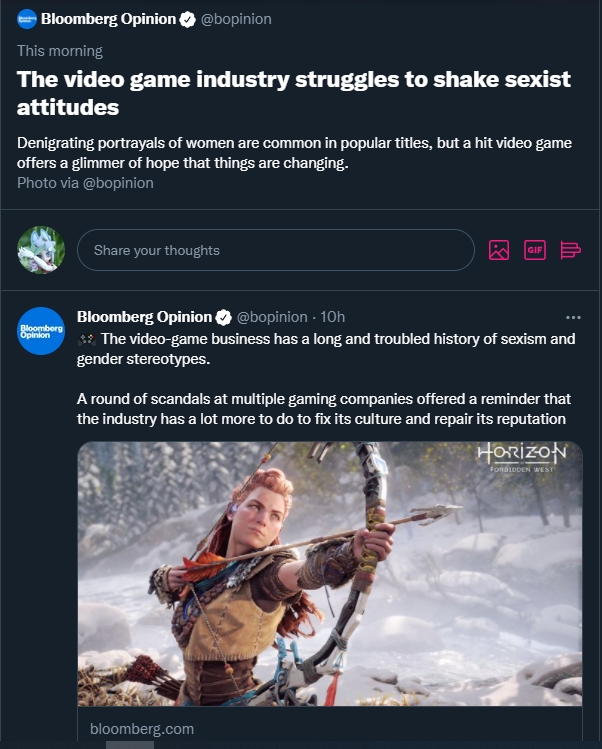Click the Photo via @bopinion credit

click(85, 183)
